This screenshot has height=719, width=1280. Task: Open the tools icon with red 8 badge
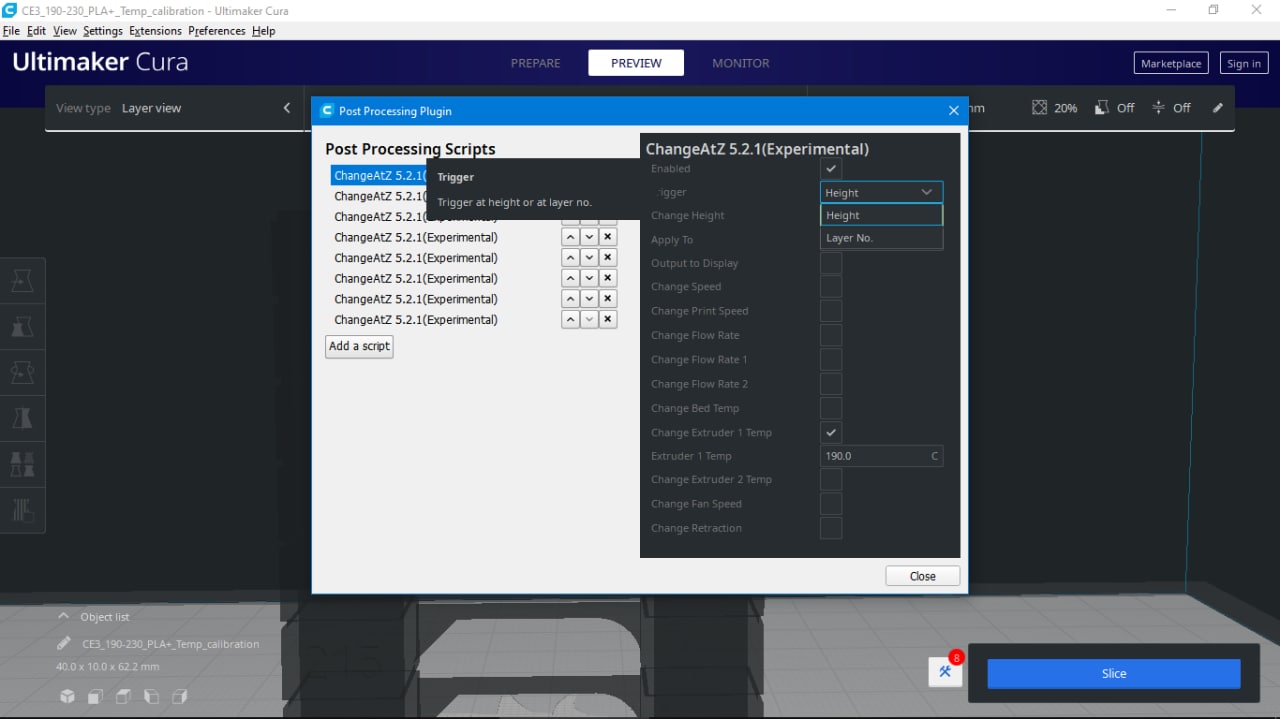tap(945, 671)
